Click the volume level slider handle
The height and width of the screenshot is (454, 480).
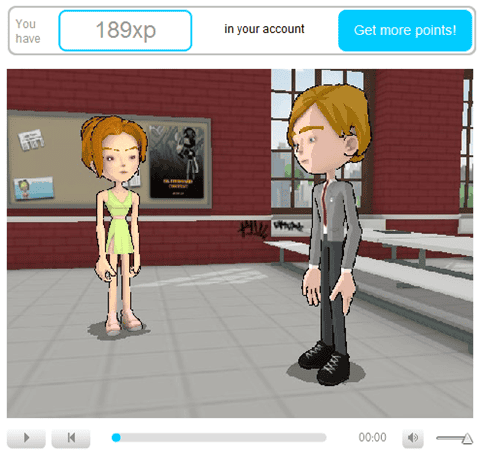tap(467, 438)
